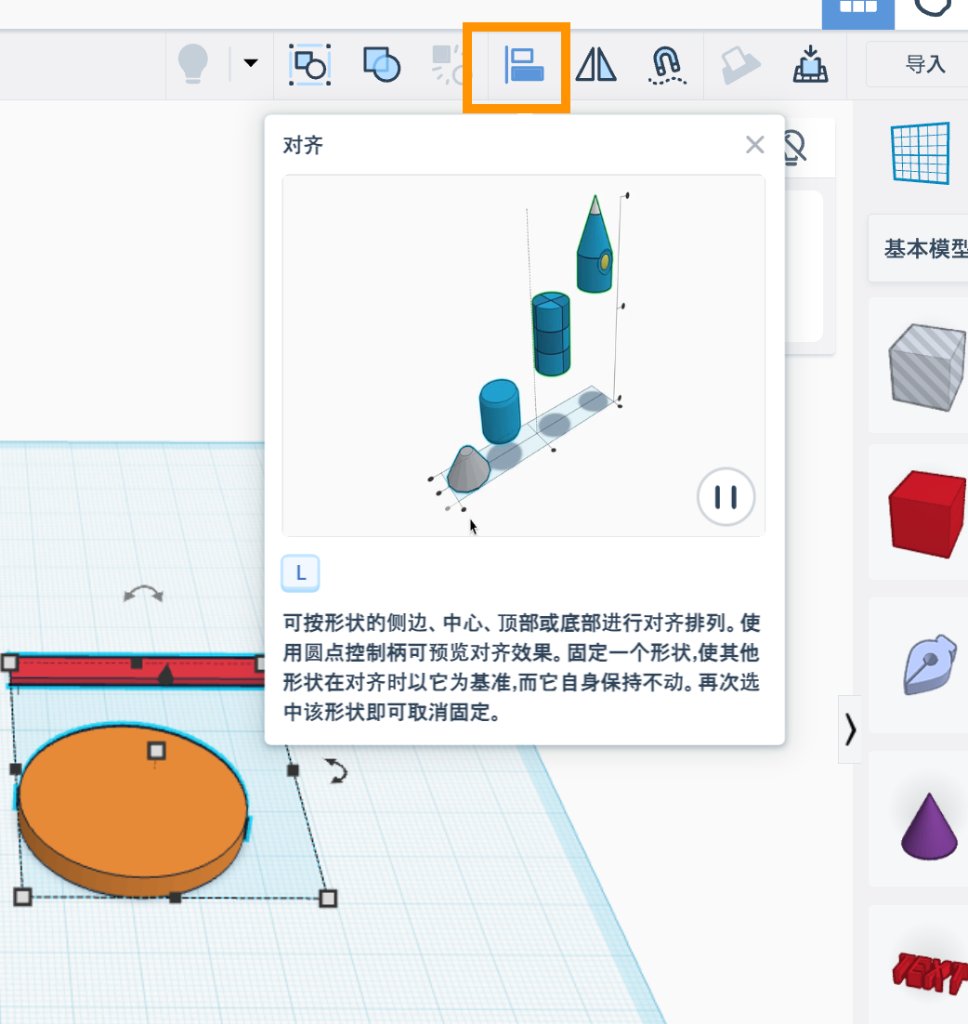Click the orange cylinder height handle

point(155,750)
